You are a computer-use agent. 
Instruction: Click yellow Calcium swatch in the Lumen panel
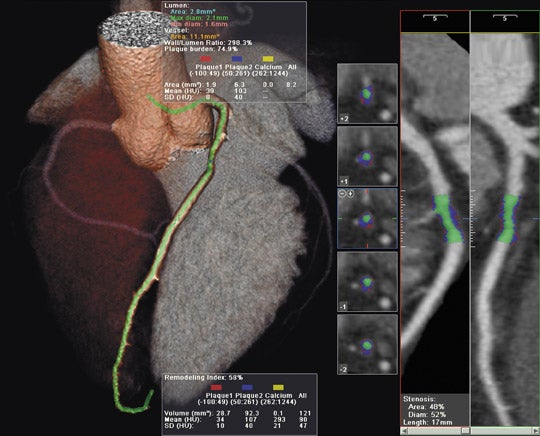click(x=268, y=59)
